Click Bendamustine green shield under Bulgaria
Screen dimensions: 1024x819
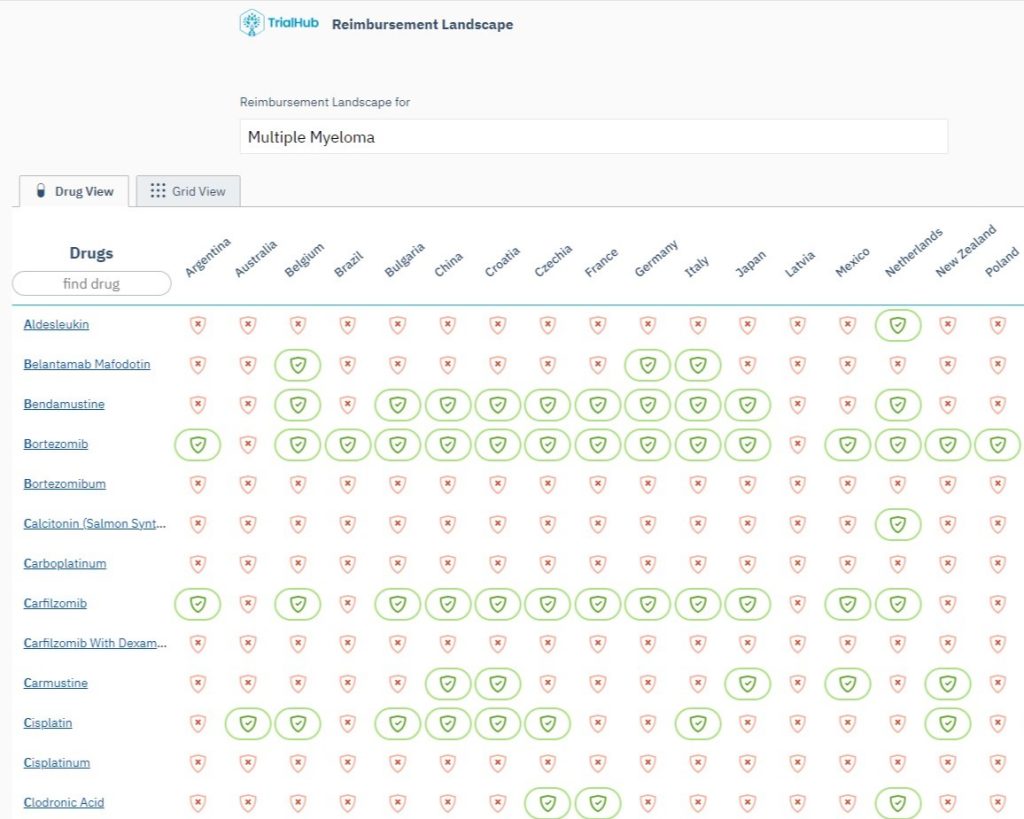coord(397,405)
